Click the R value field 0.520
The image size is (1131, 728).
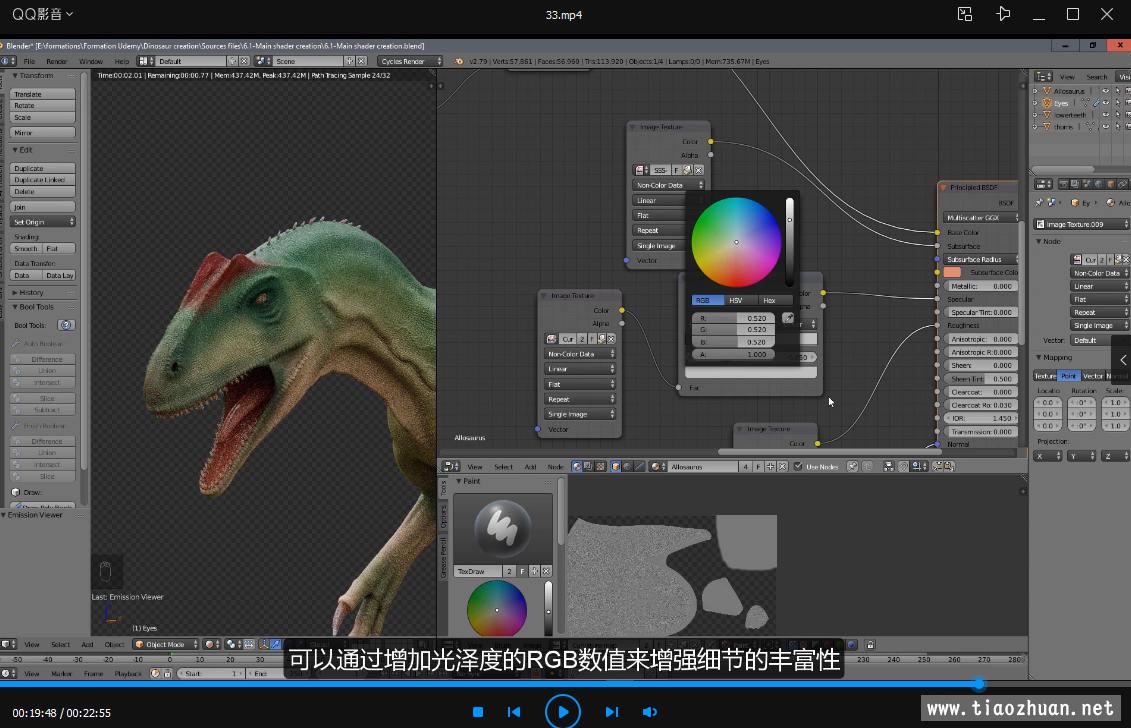coord(733,318)
